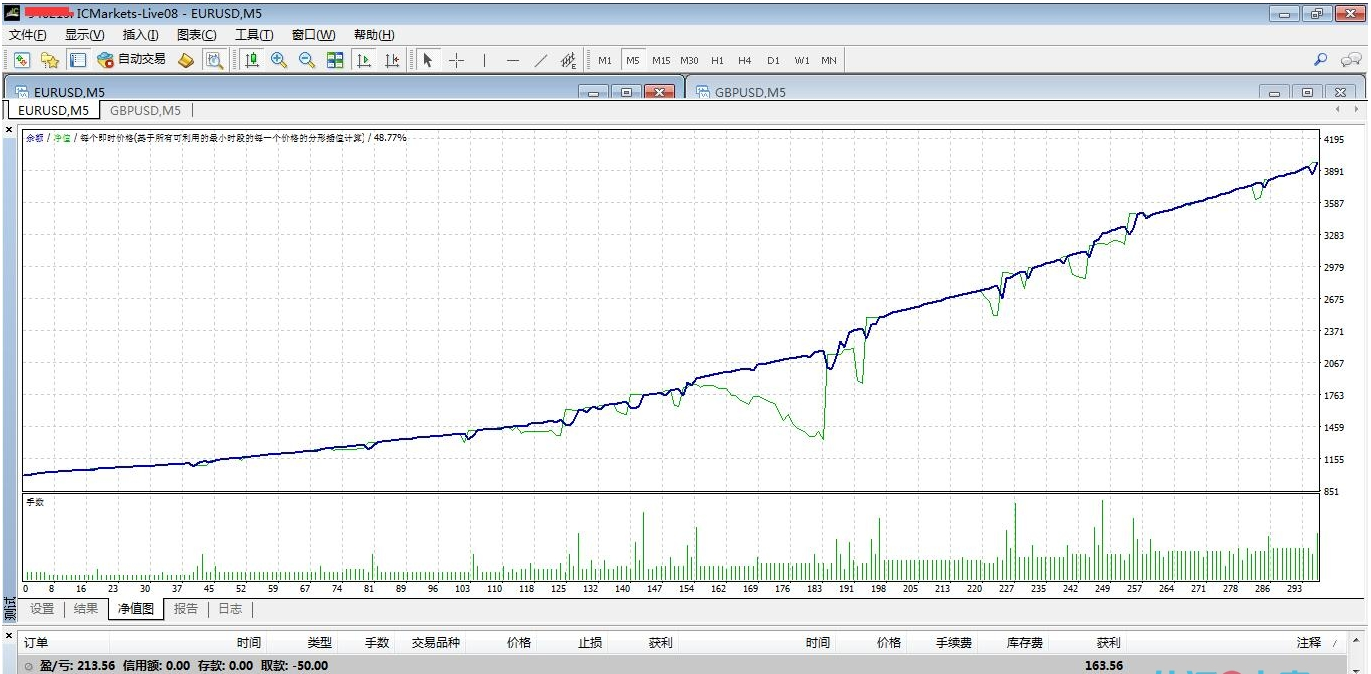1371x674 pixels.
Task: Expand the 插入(I) menu
Action: click(140, 35)
